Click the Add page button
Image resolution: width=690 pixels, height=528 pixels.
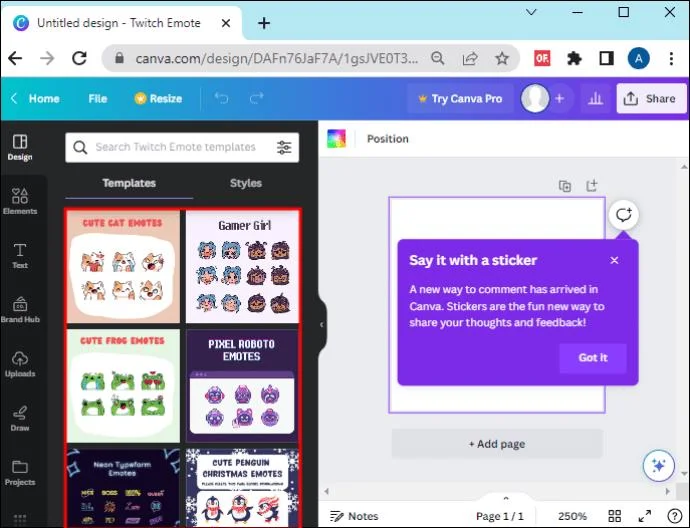click(x=497, y=444)
